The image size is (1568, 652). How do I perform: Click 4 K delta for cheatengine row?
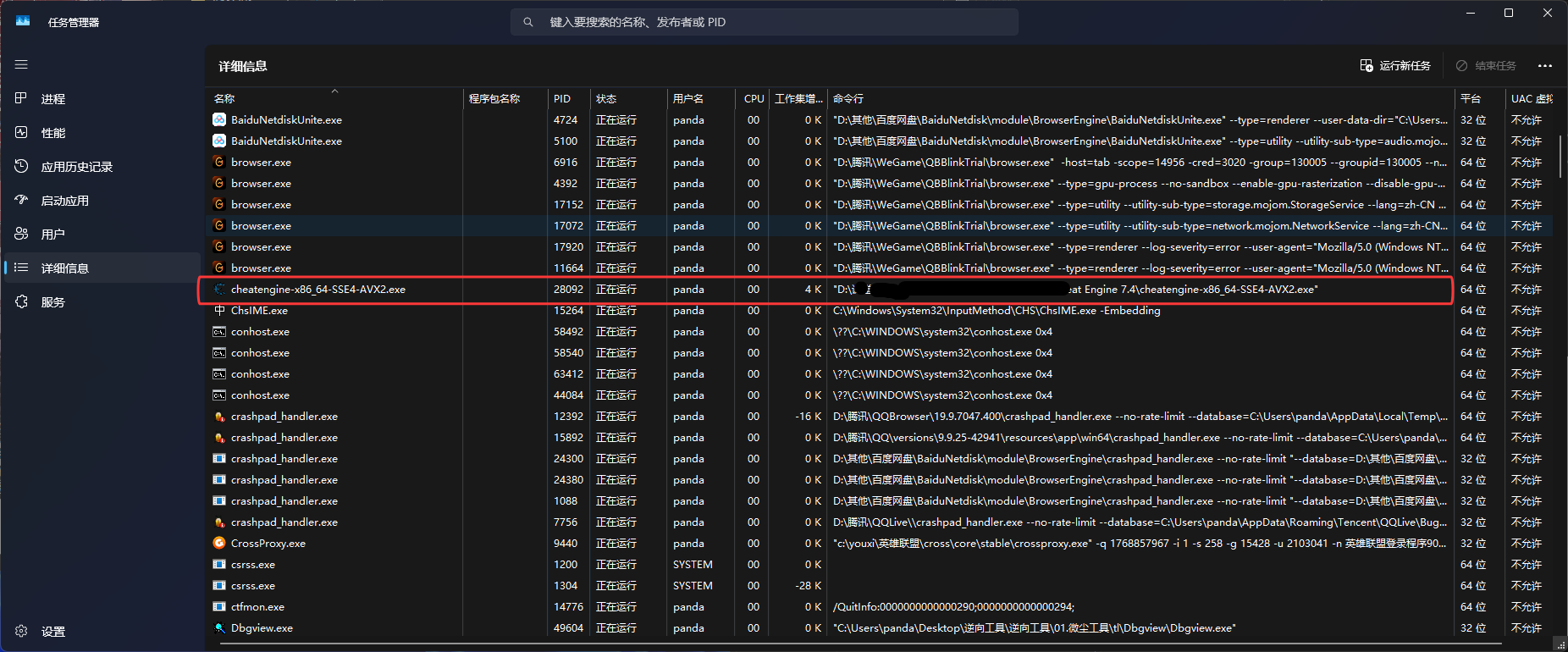813,289
